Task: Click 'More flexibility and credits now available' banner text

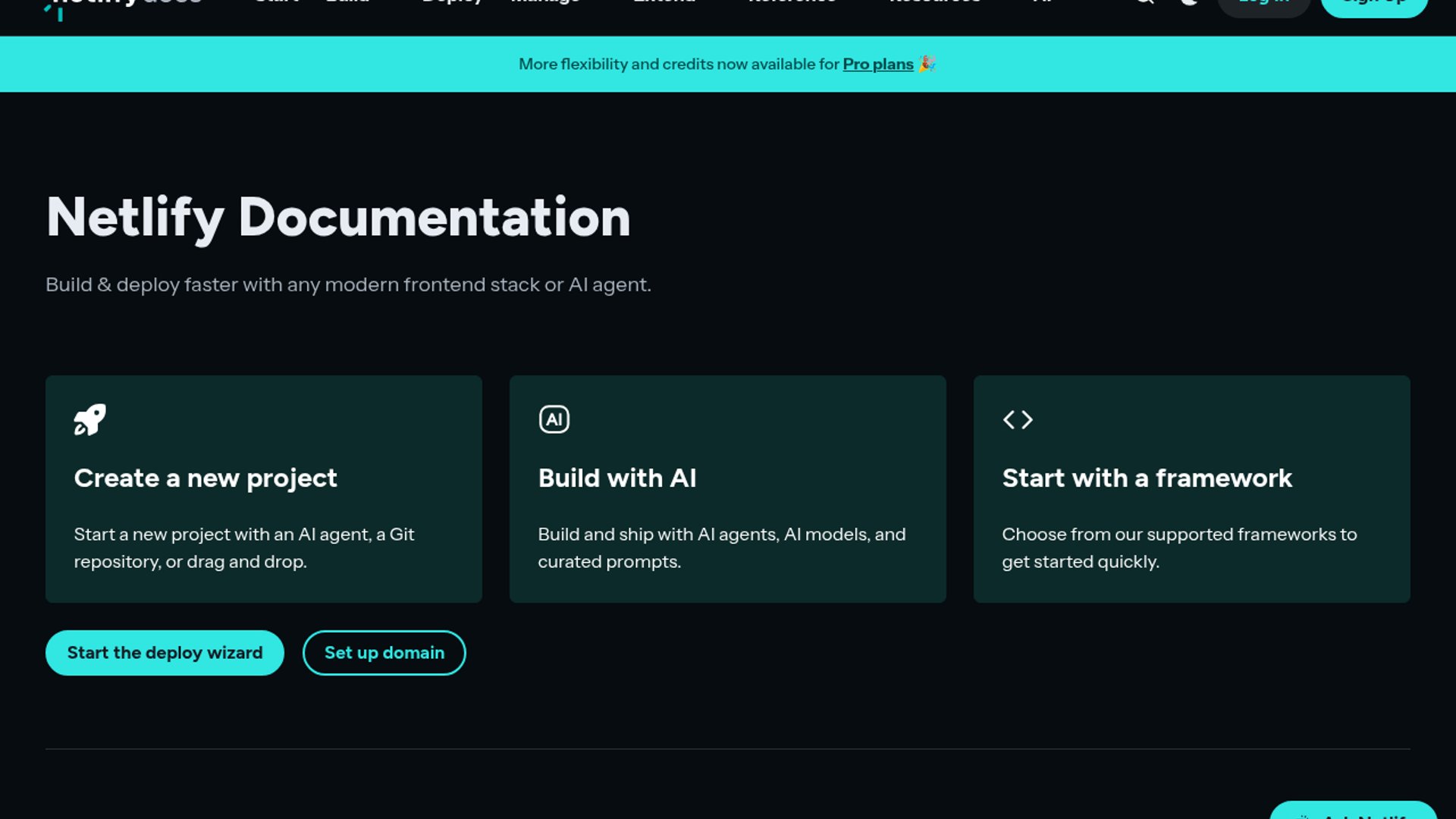Action: coord(679,64)
